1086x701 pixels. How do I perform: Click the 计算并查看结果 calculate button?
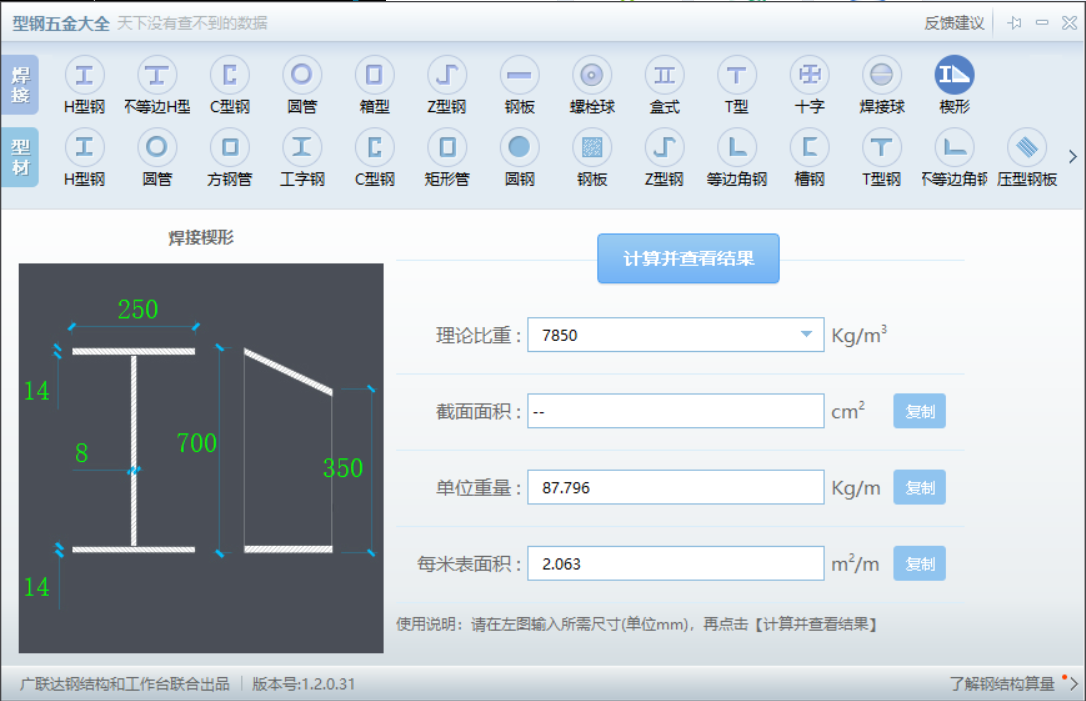(688, 258)
